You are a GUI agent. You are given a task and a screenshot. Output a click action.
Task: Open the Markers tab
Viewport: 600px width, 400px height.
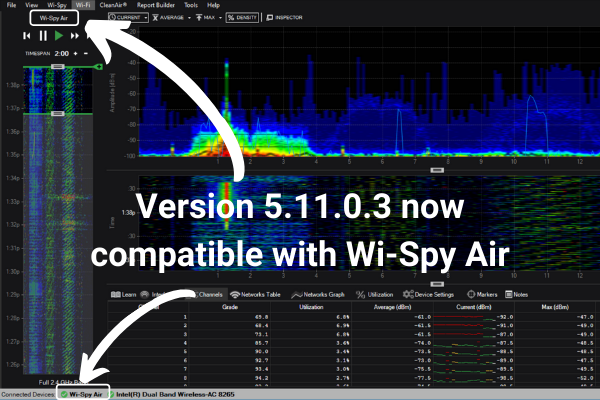click(x=482, y=294)
